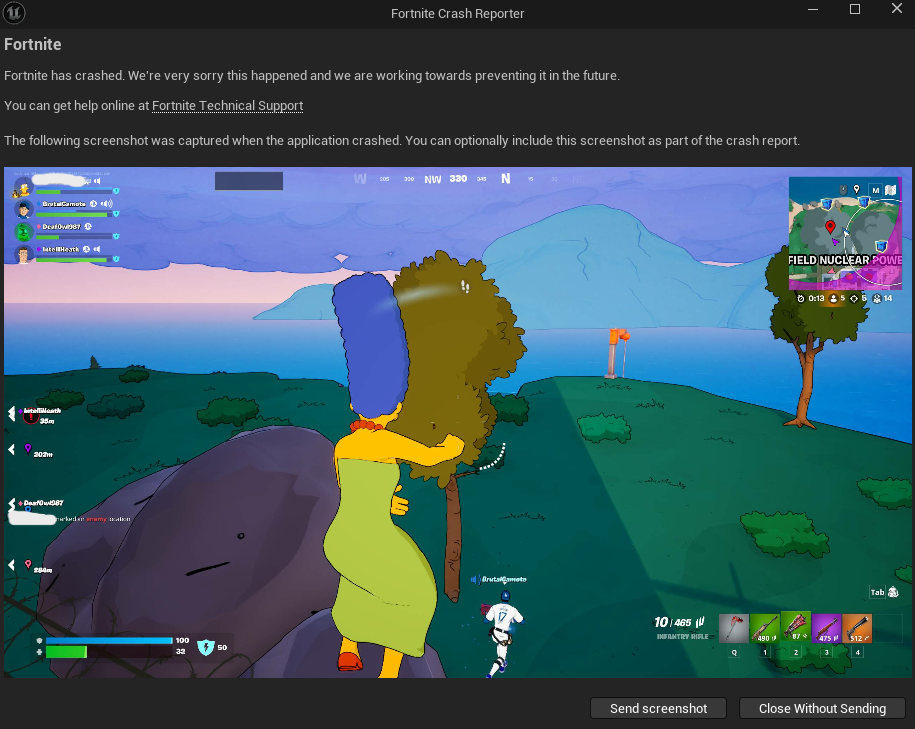Select the orange shotgun slot with 512
Screen dimensions: 915x729
click(857, 629)
